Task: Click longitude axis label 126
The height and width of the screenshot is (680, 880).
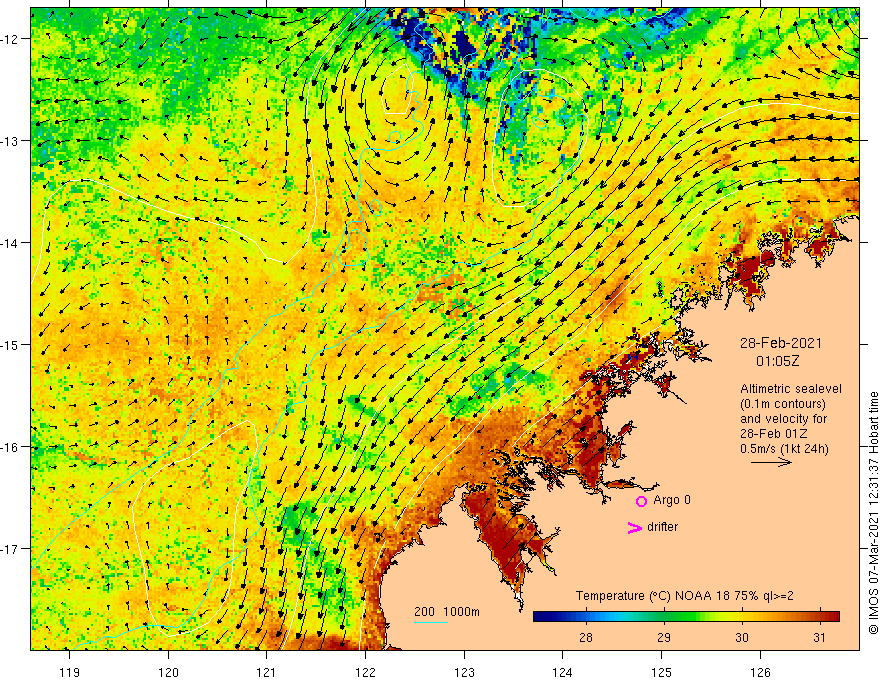Action: tap(760, 672)
